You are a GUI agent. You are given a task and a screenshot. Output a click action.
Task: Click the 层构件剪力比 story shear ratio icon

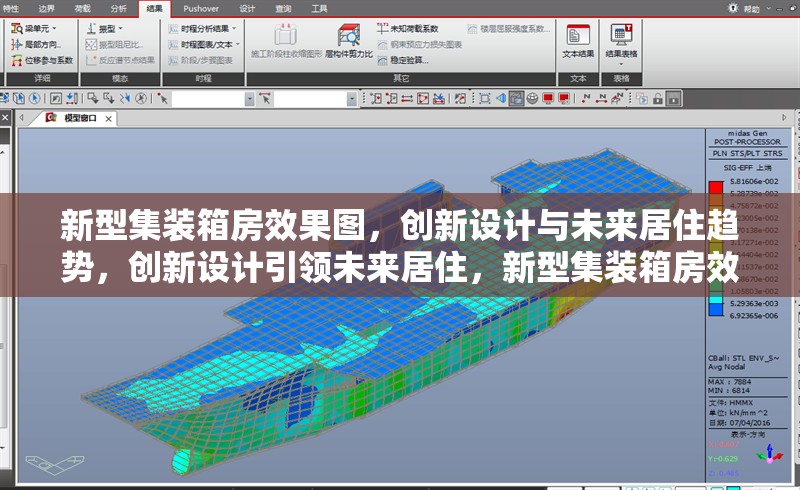[348, 38]
